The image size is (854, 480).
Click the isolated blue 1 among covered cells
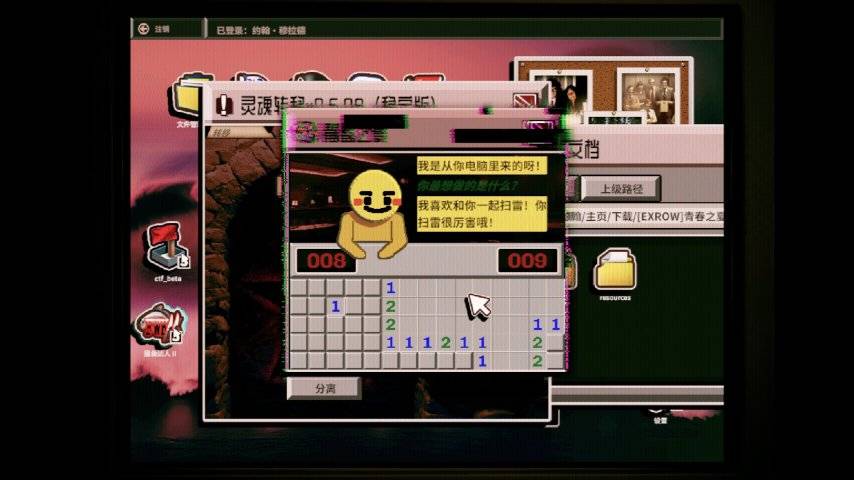[x=336, y=306]
